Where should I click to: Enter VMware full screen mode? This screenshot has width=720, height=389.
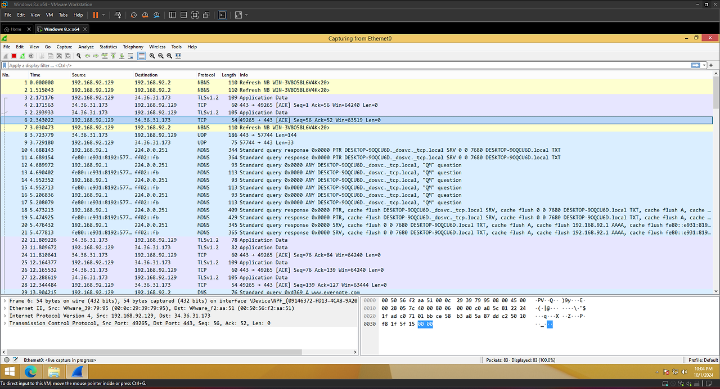(x=195, y=15)
